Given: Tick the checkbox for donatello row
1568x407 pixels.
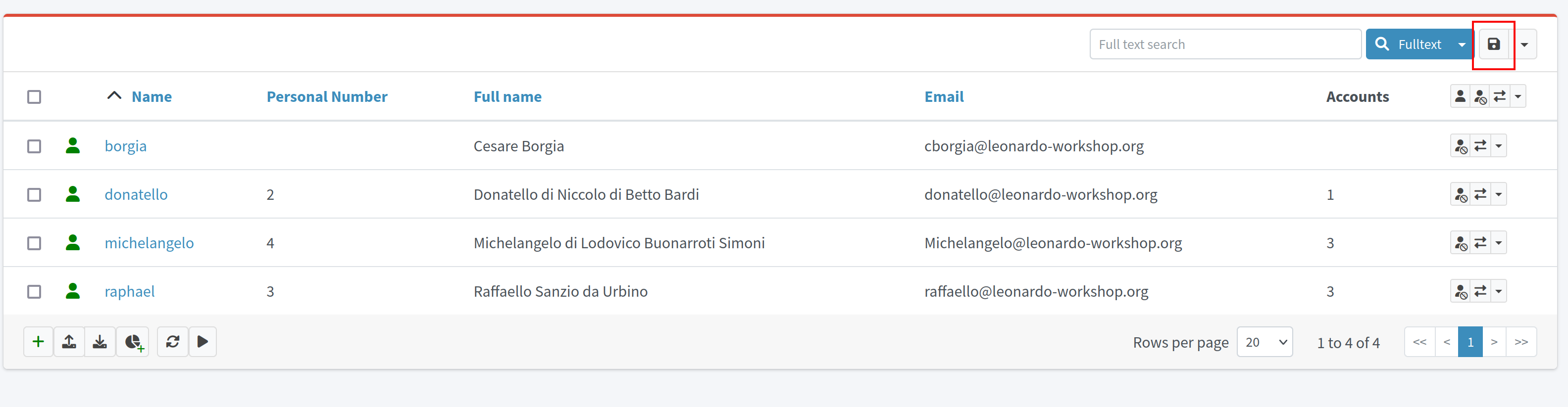Looking at the screenshot, I should pyautogui.click(x=34, y=195).
